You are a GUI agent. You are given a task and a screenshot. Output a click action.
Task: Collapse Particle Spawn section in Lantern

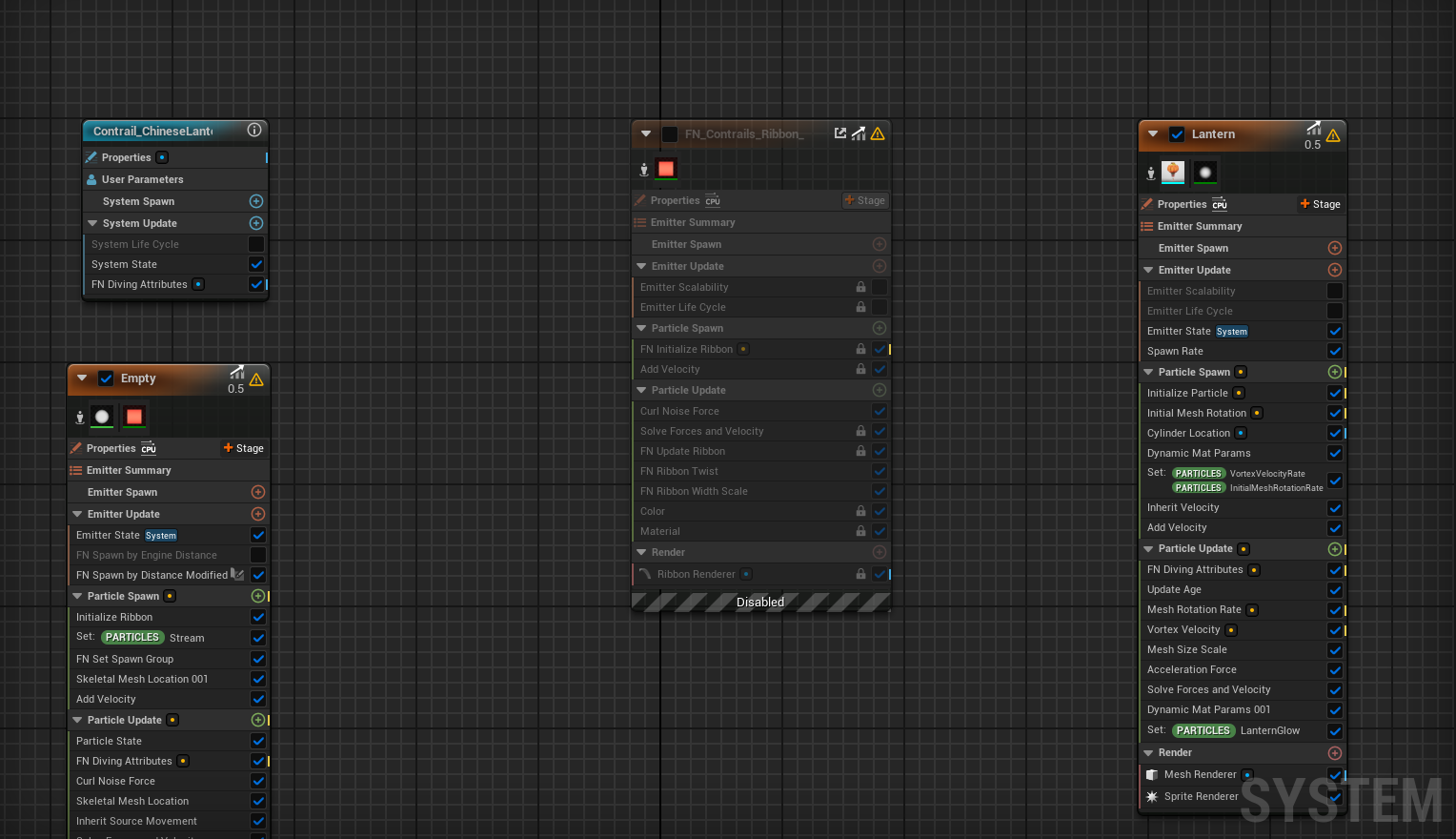pos(1148,372)
